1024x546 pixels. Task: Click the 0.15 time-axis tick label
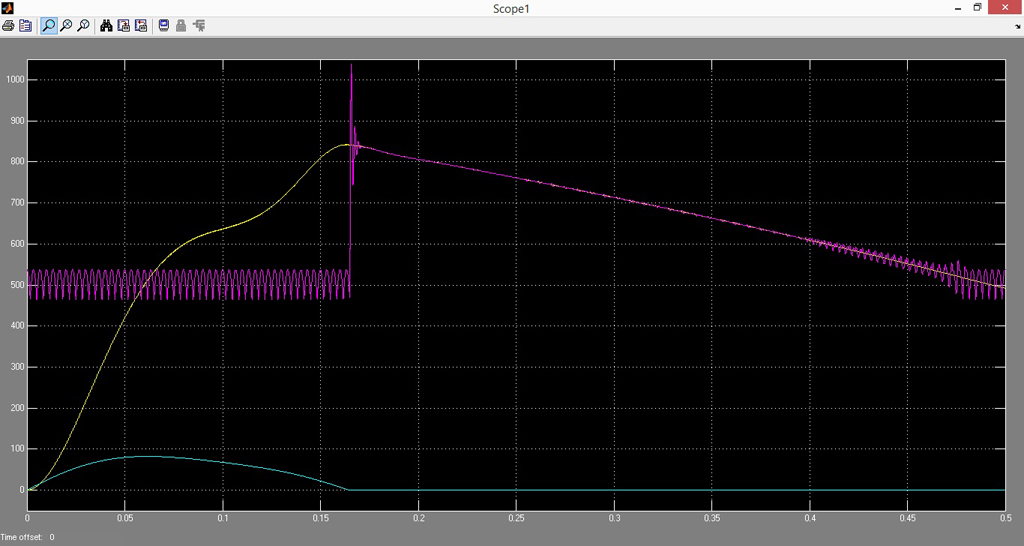pyautogui.click(x=321, y=519)
